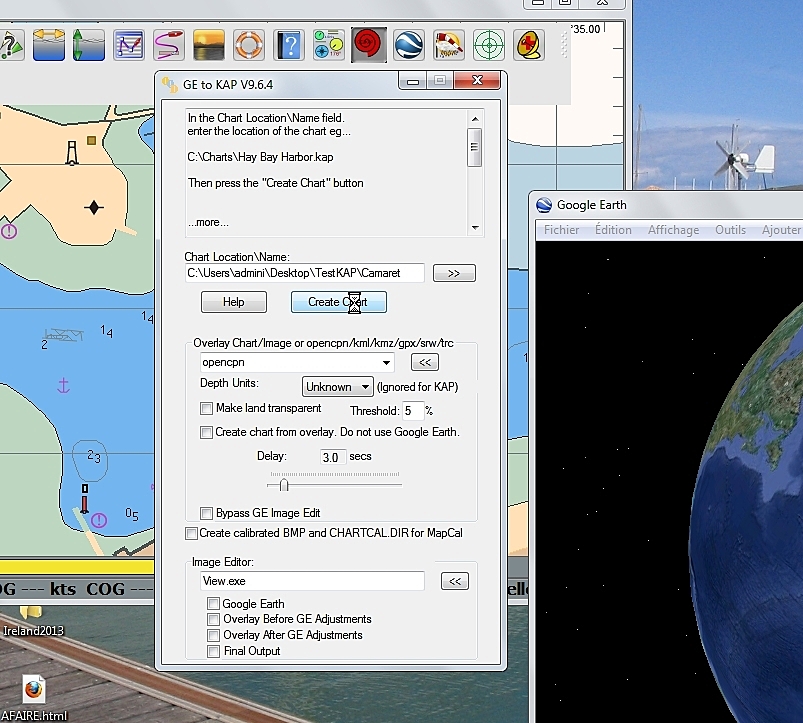This screenshot has width=803, height=723.
Task: Click the Google Earth window logo icon
Action: [543, 205]
